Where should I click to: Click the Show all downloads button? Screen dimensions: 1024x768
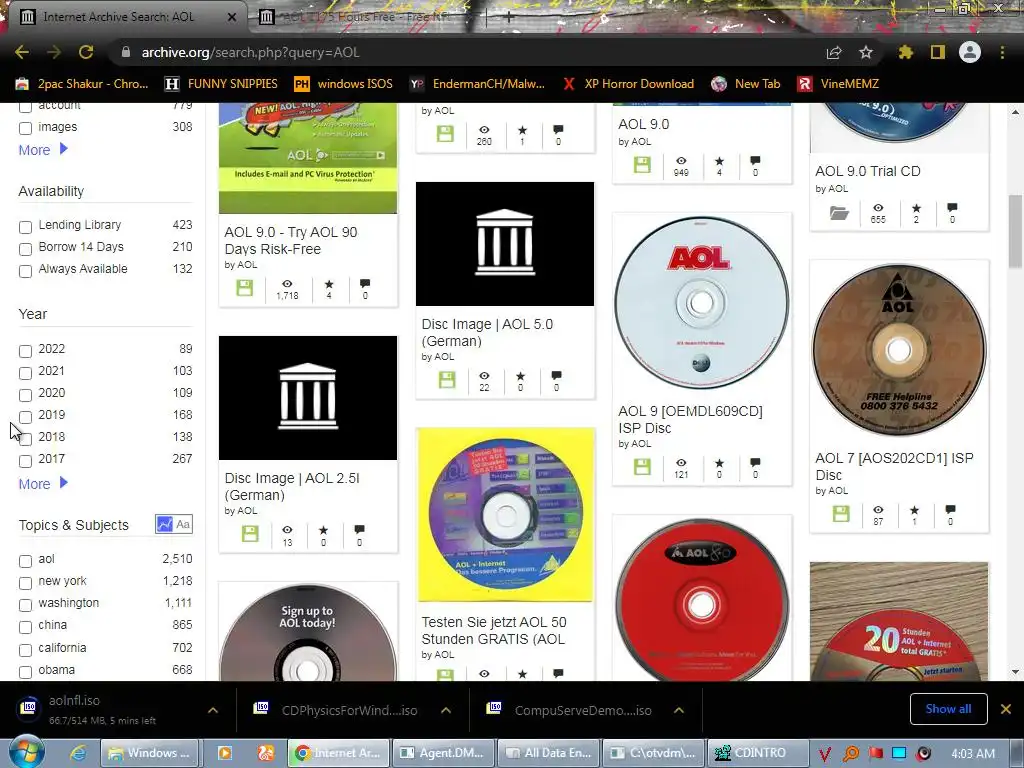coord(948,709)
